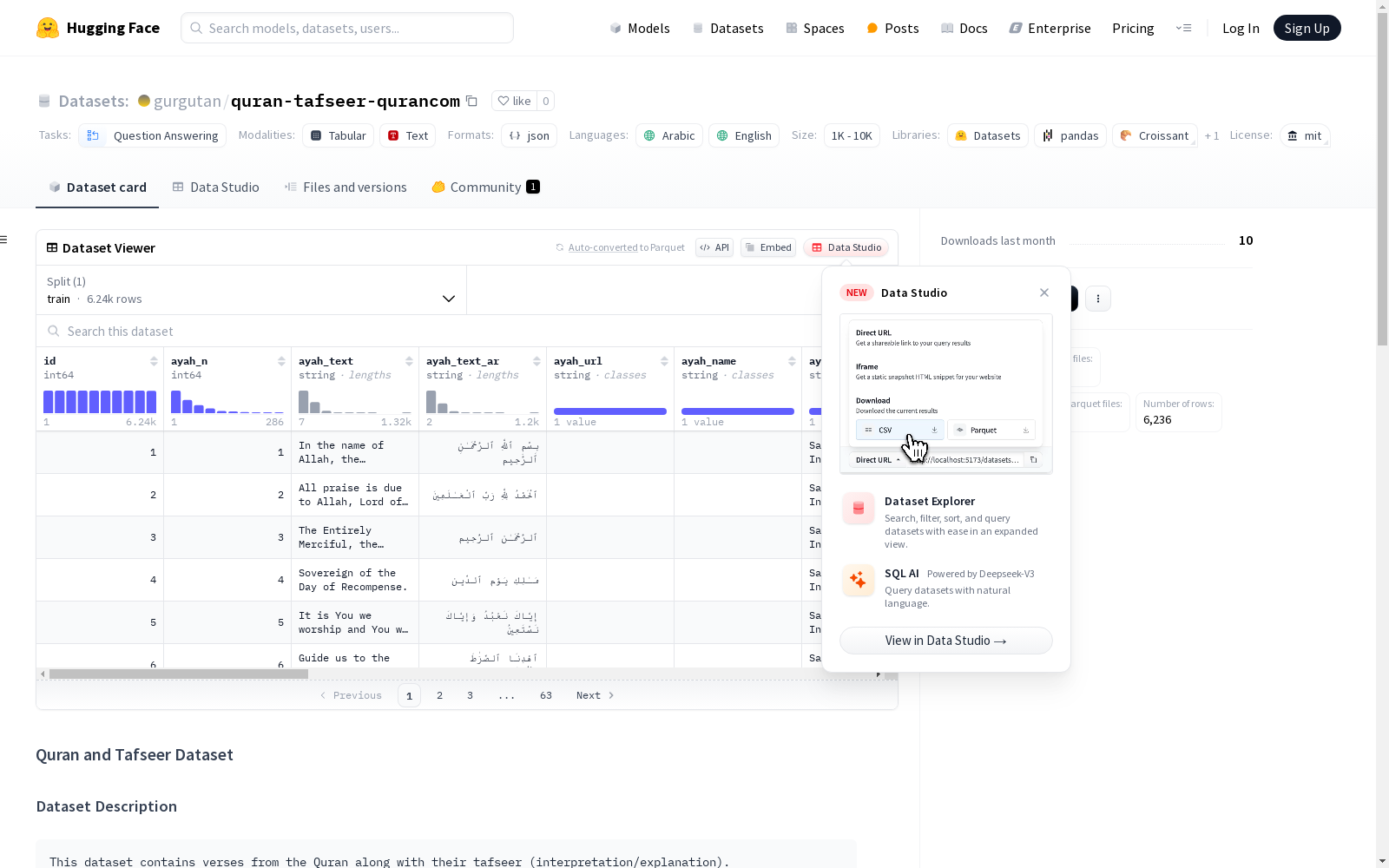This screenshot has height=868, width=1389.
Task: Open the pandas library tag
Action: [x=1070, y=135]
